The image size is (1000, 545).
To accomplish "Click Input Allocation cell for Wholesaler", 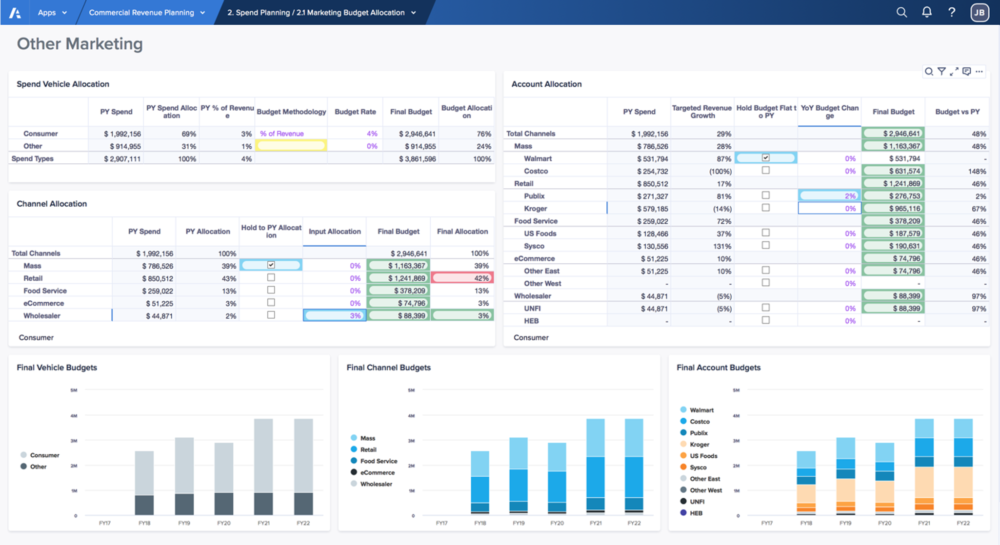I will 334,316.
